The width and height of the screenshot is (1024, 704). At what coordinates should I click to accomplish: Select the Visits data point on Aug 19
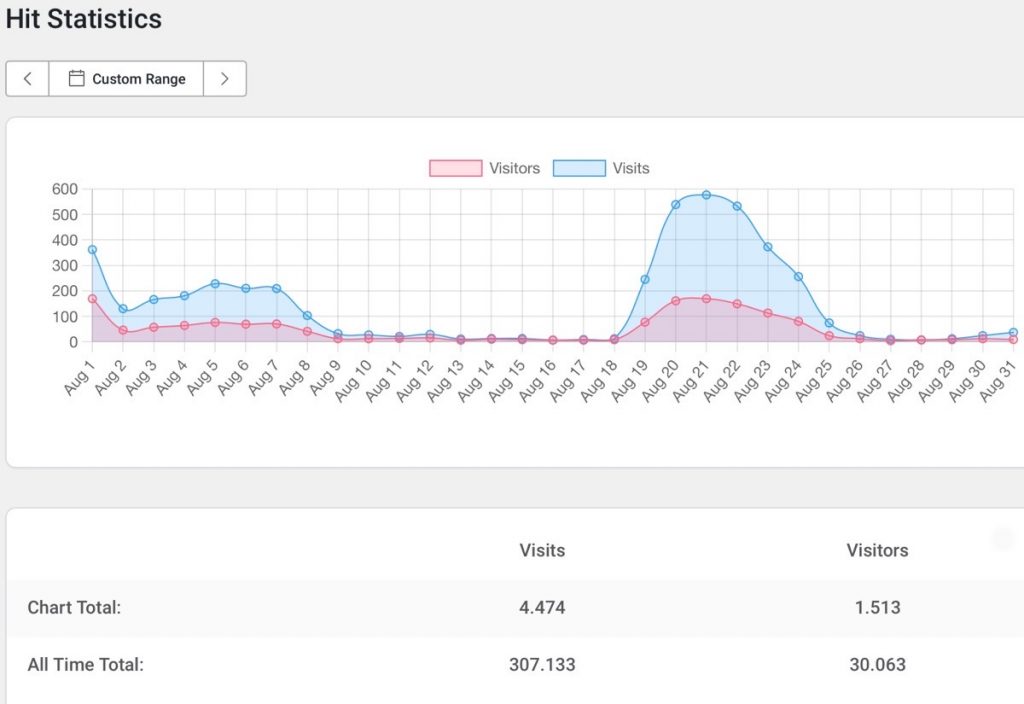645,279
